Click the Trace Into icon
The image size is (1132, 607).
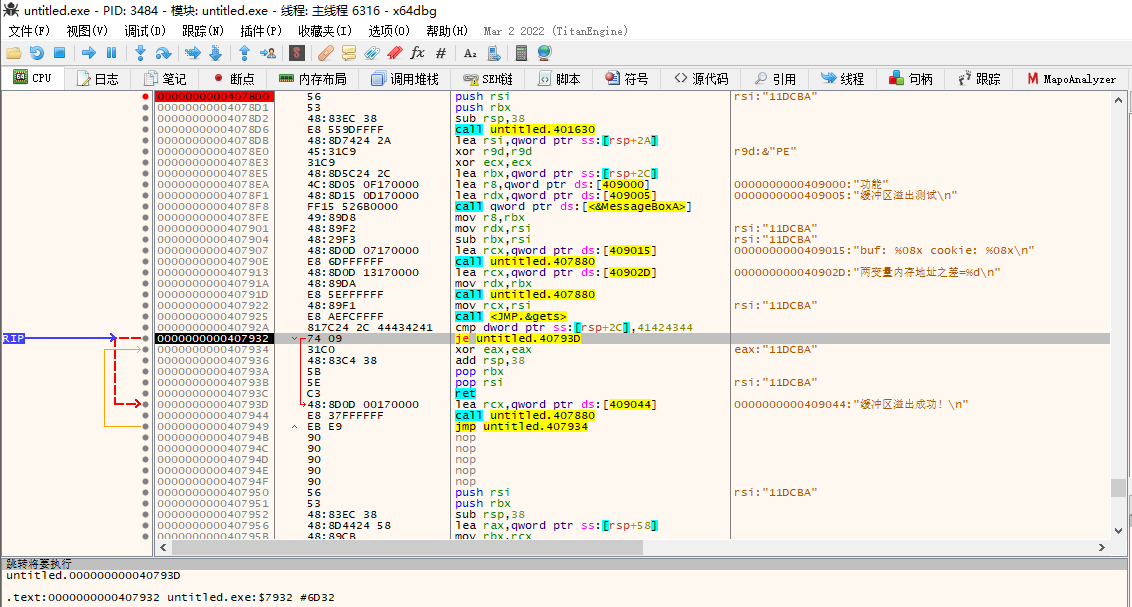pos(193,53)
